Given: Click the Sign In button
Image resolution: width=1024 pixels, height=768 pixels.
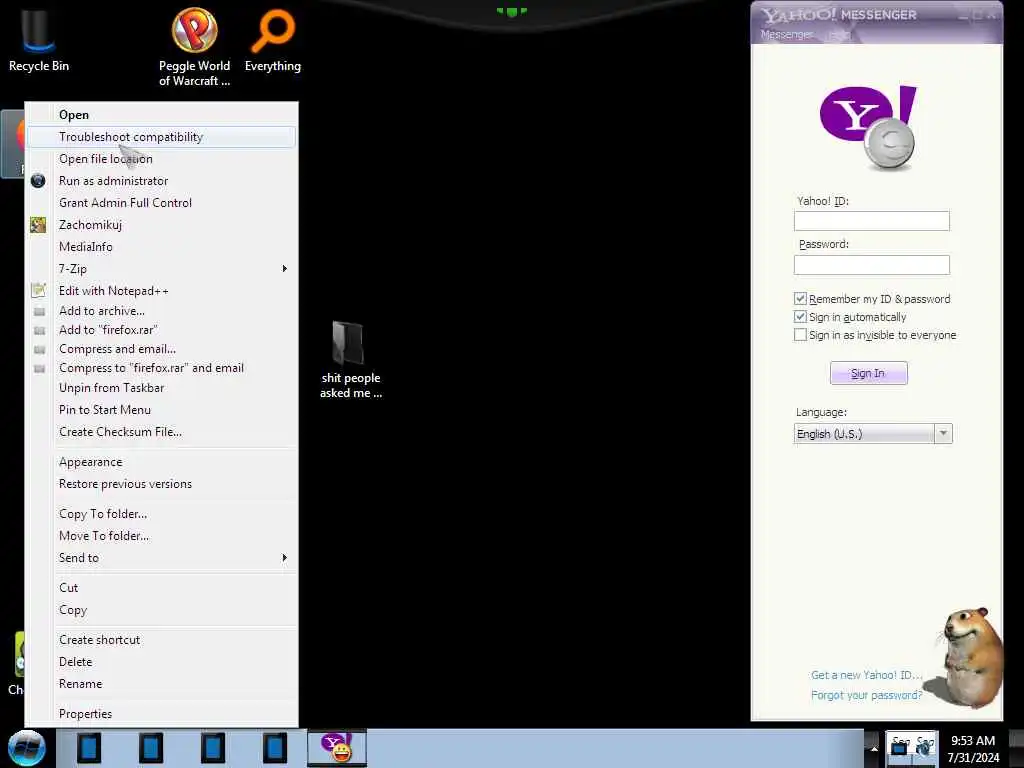Looking at the screenshot, I should (869, 373).
